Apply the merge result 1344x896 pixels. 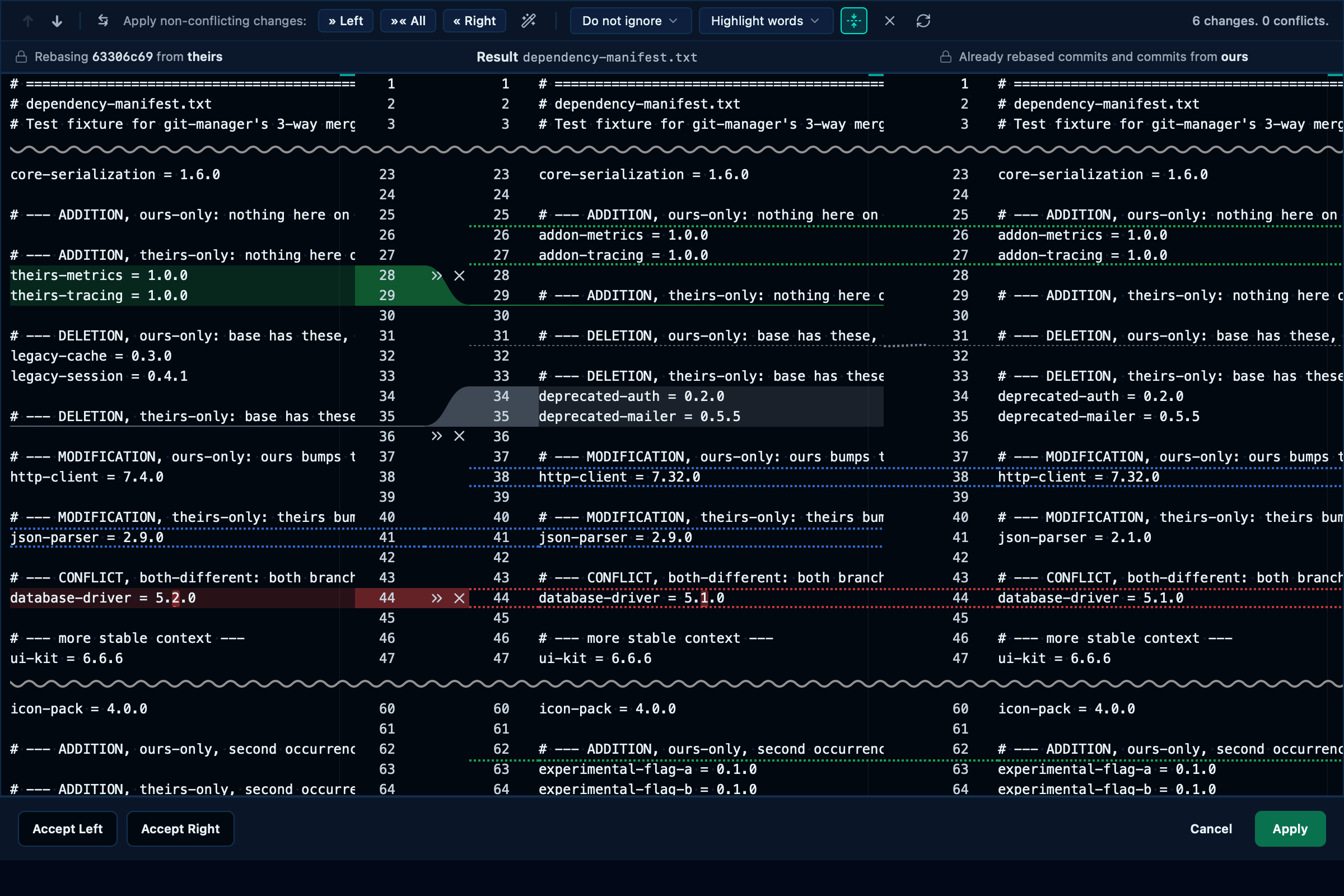(x=1290, y=829)
